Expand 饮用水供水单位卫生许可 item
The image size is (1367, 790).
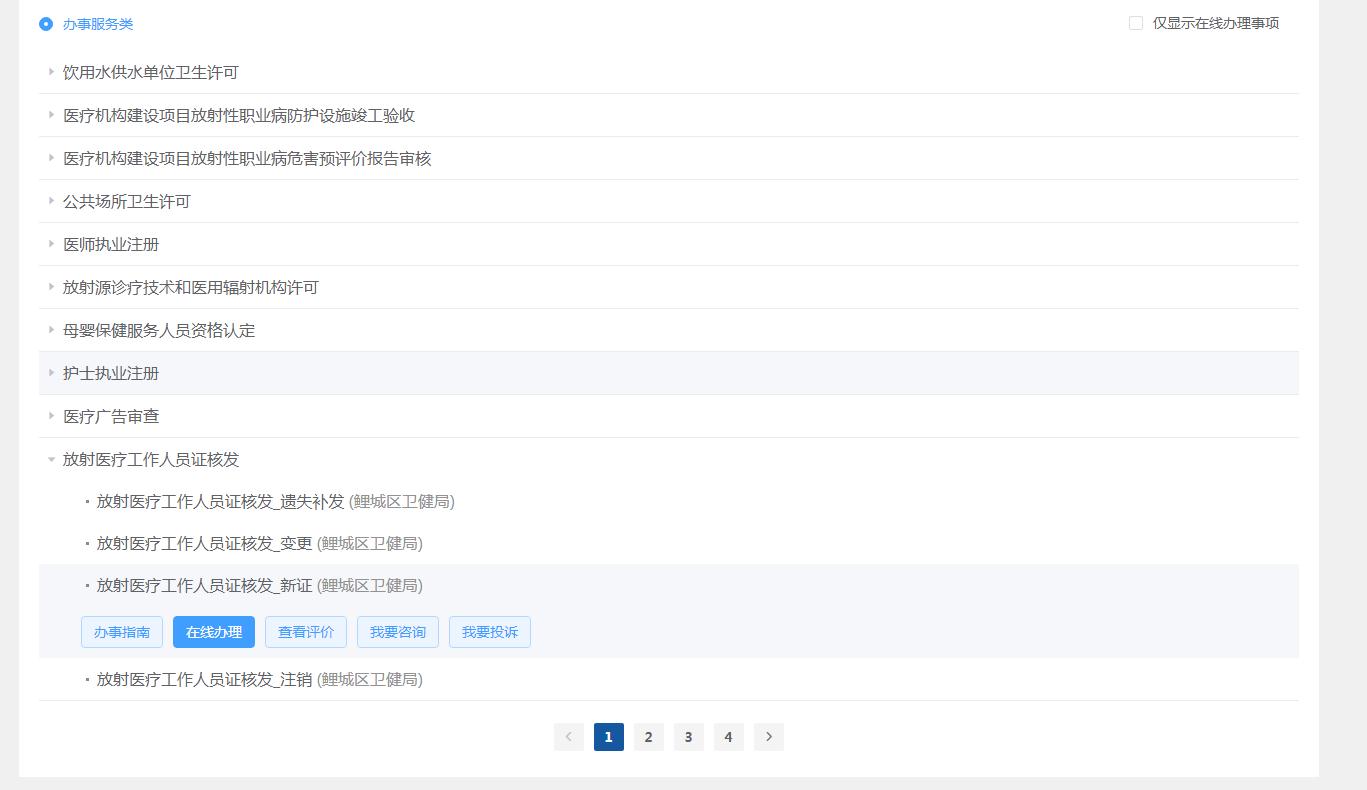pyautogui.click(x=150, y=72)
